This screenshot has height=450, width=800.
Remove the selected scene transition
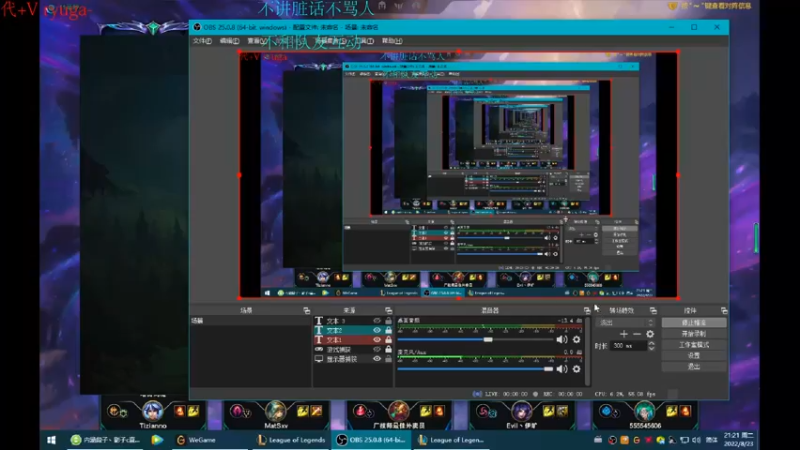tap(637, 334)
